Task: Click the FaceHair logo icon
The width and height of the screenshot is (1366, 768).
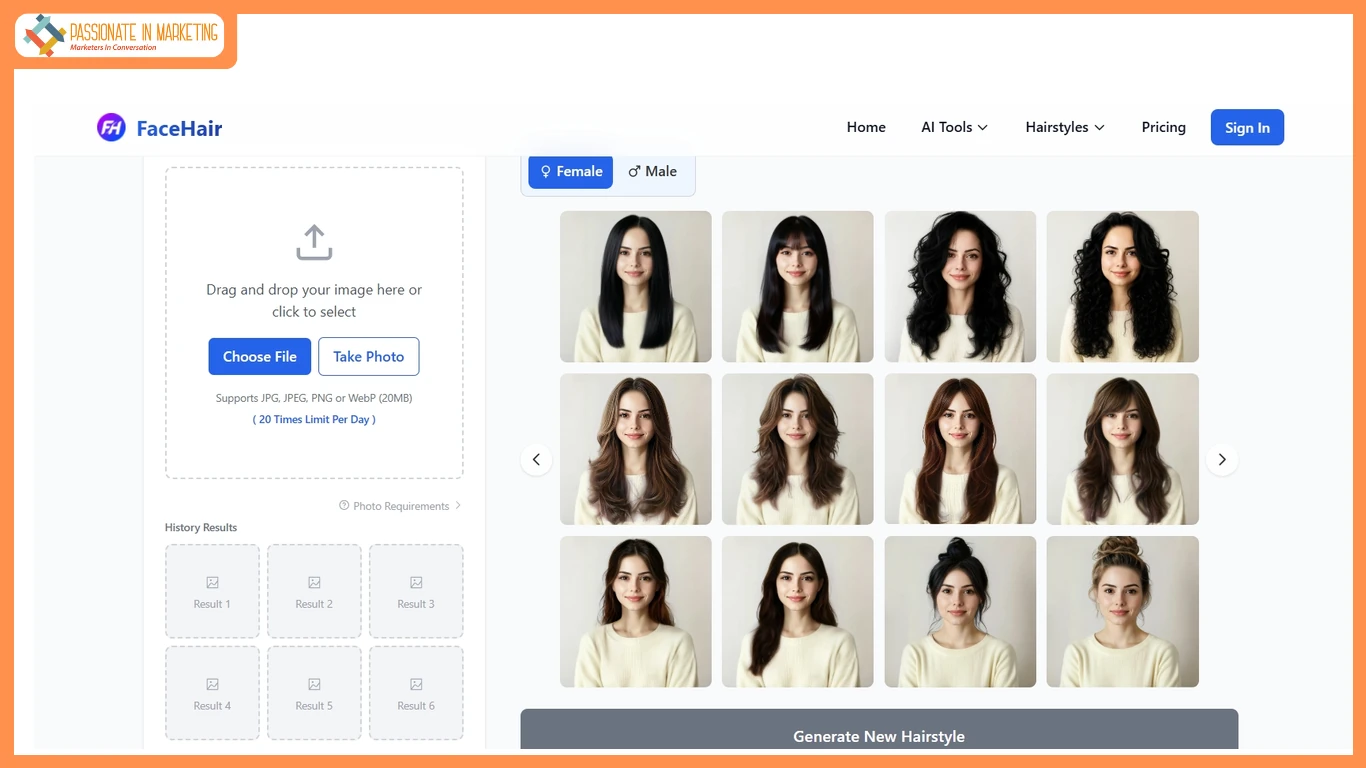Action: click(x=111, y=128)
